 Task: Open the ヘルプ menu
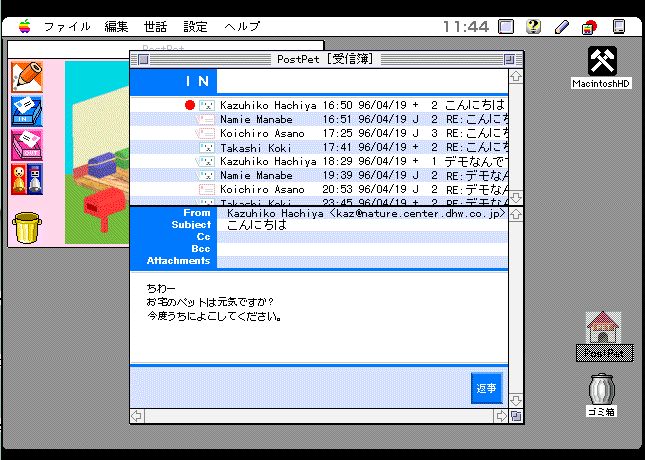[x=242, y=27]
